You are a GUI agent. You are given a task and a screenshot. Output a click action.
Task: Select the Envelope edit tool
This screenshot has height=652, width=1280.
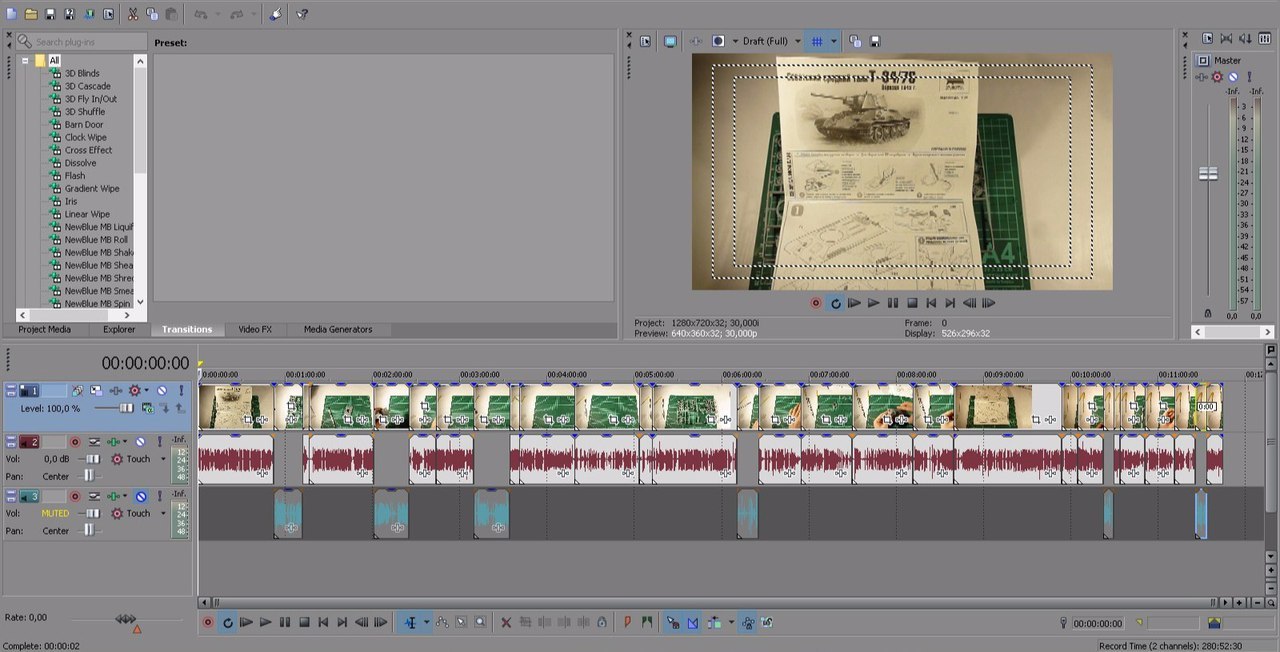coord(442,622)
